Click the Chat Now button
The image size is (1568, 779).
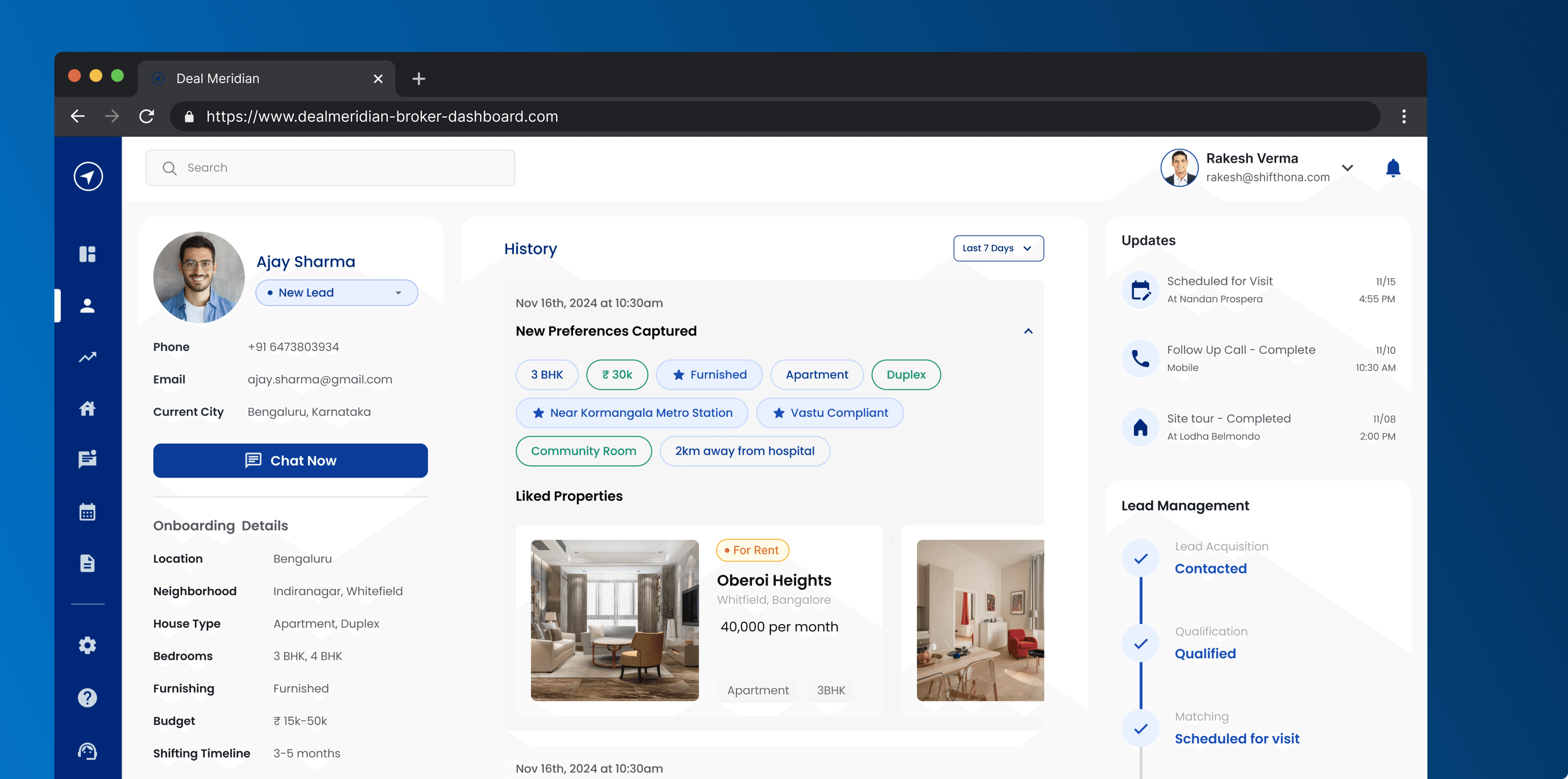pos(290,461)
